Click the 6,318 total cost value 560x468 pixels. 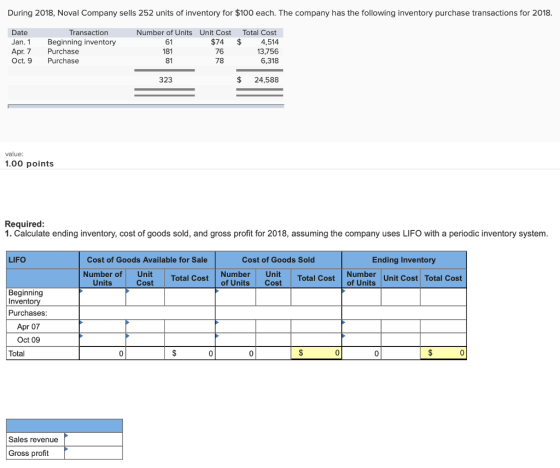click(x=270, y=61)
